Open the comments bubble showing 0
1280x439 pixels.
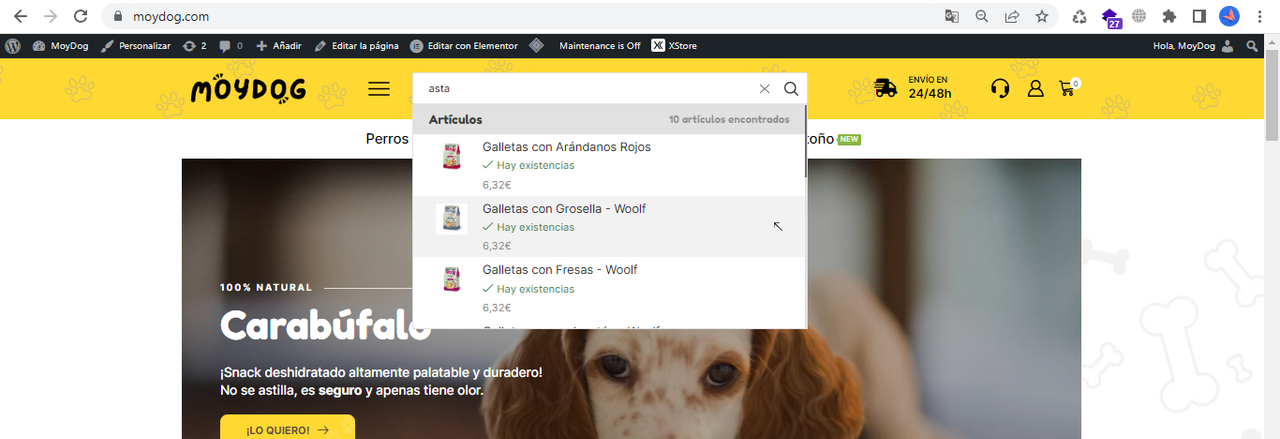(x=230, y=46)
